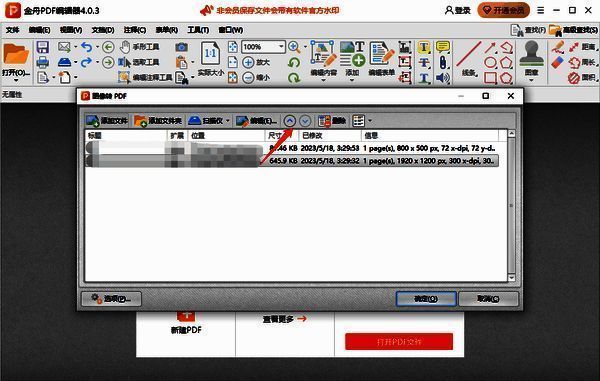Screen dimensions: 600x381
Task: Select the Strikeout Text tool icon
Action: pos(424,62)
